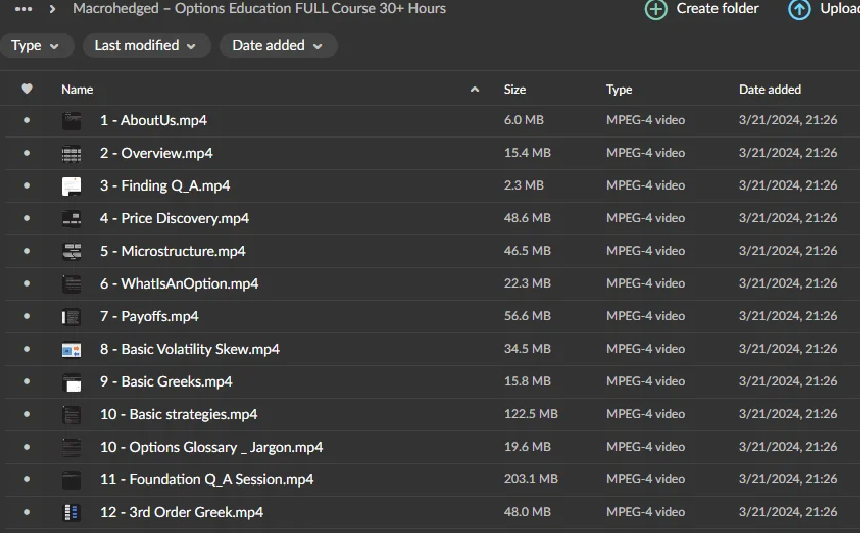Click the file icon for 8 - Basic Volatility Skew.mp4
860x533 pixels.
coord(71,350)
